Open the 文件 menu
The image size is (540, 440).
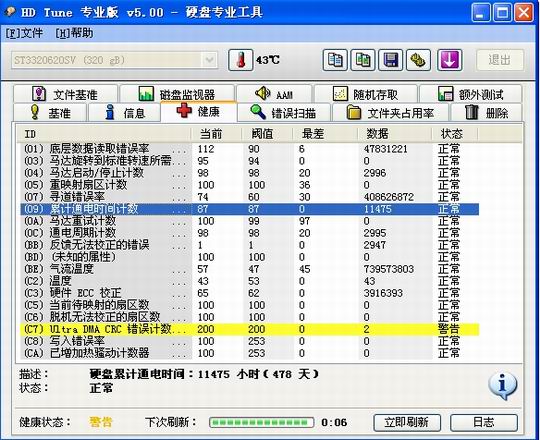point(24,33)
